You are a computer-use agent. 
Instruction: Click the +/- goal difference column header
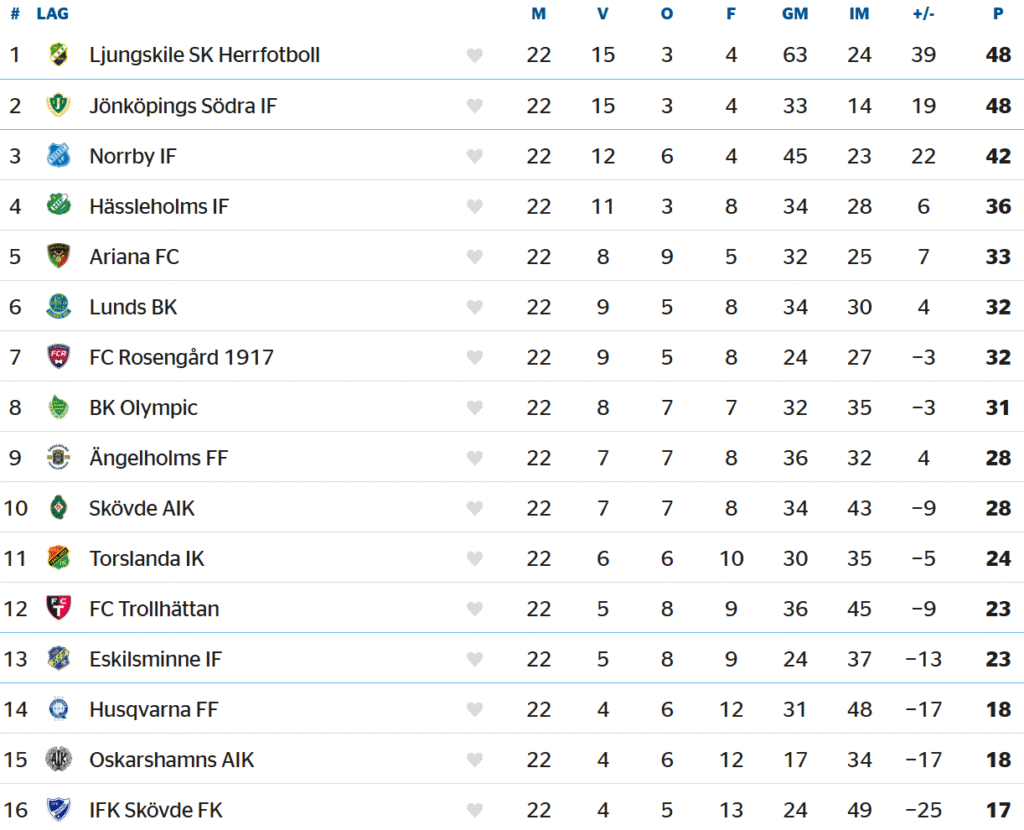pyautogui.click(x=923, y=14)
